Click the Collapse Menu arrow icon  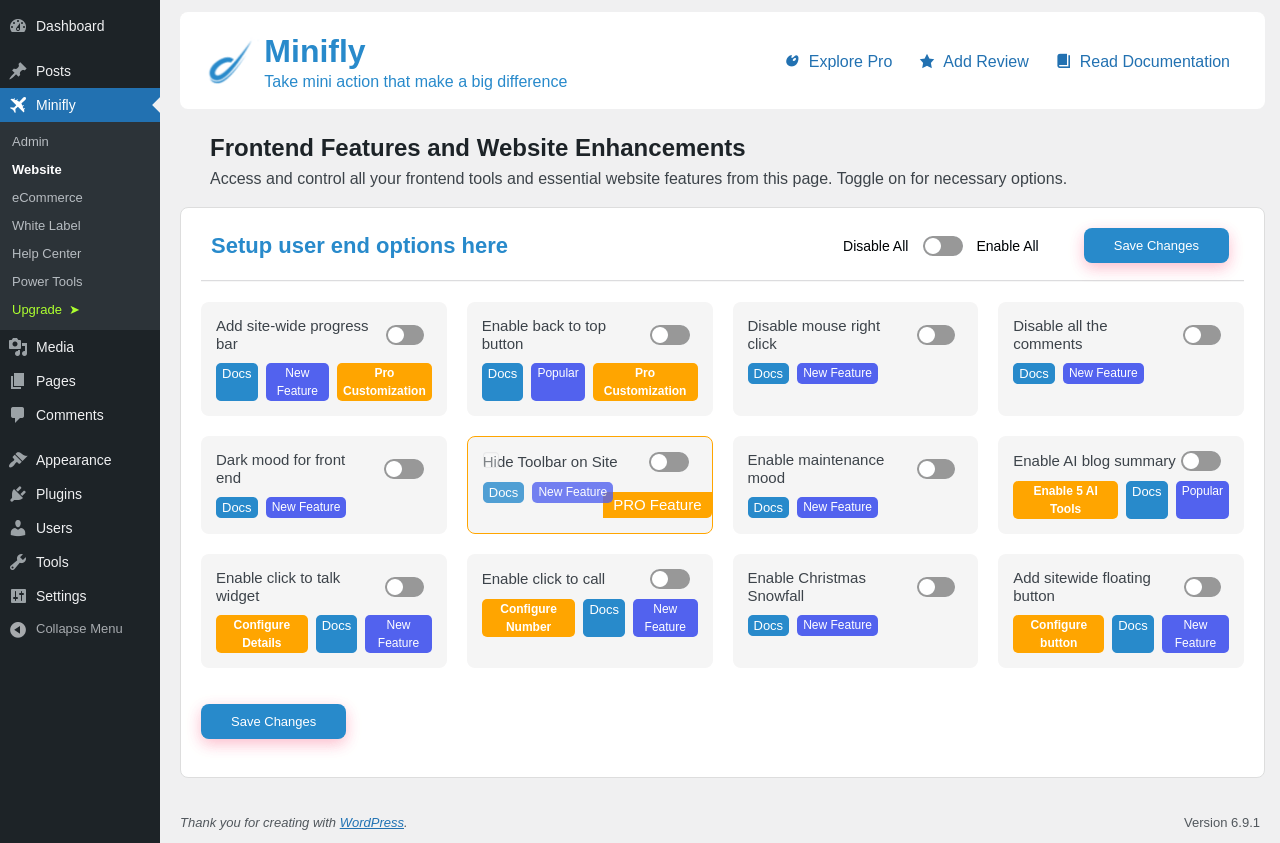(x=18, y=629)
